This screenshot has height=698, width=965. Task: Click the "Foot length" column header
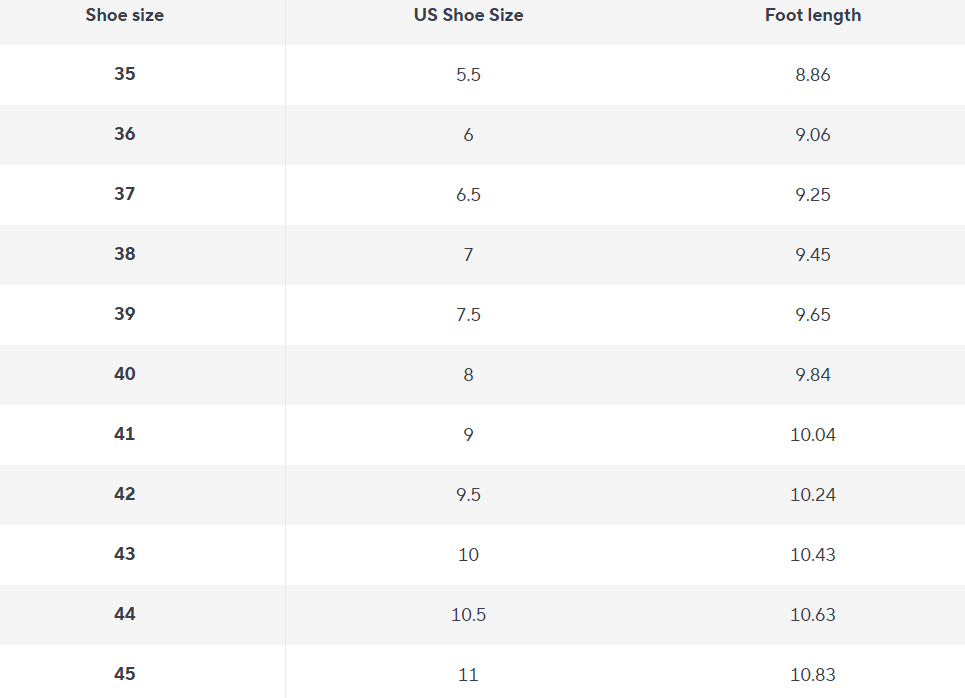[x=812, y=15]
